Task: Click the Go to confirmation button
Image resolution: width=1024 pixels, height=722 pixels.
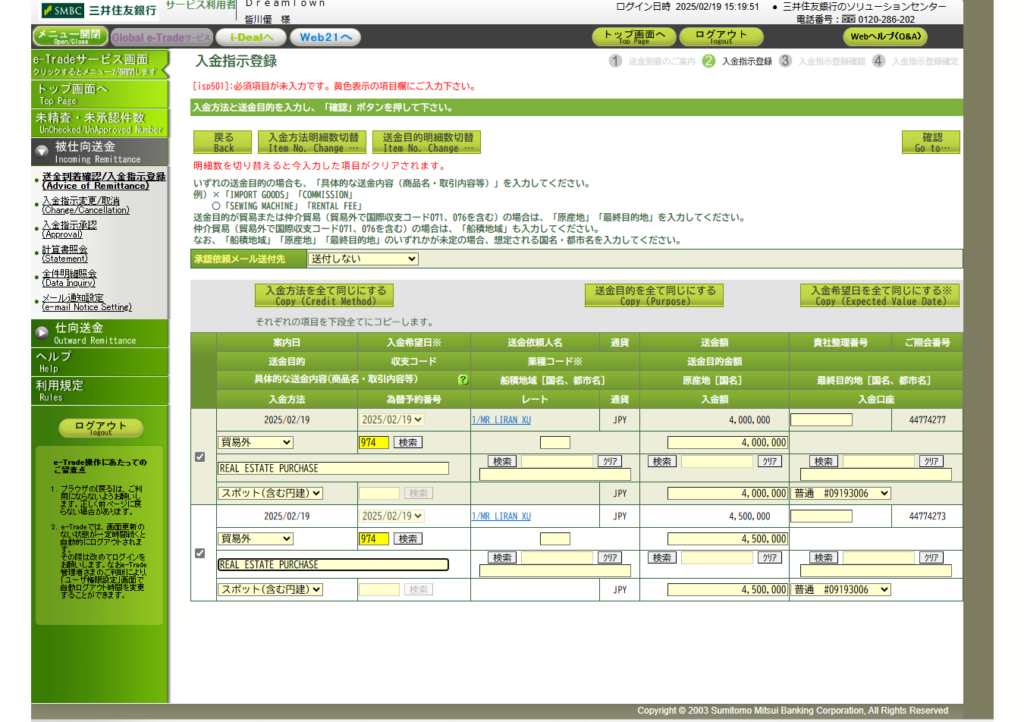Action: click(930, 142)
